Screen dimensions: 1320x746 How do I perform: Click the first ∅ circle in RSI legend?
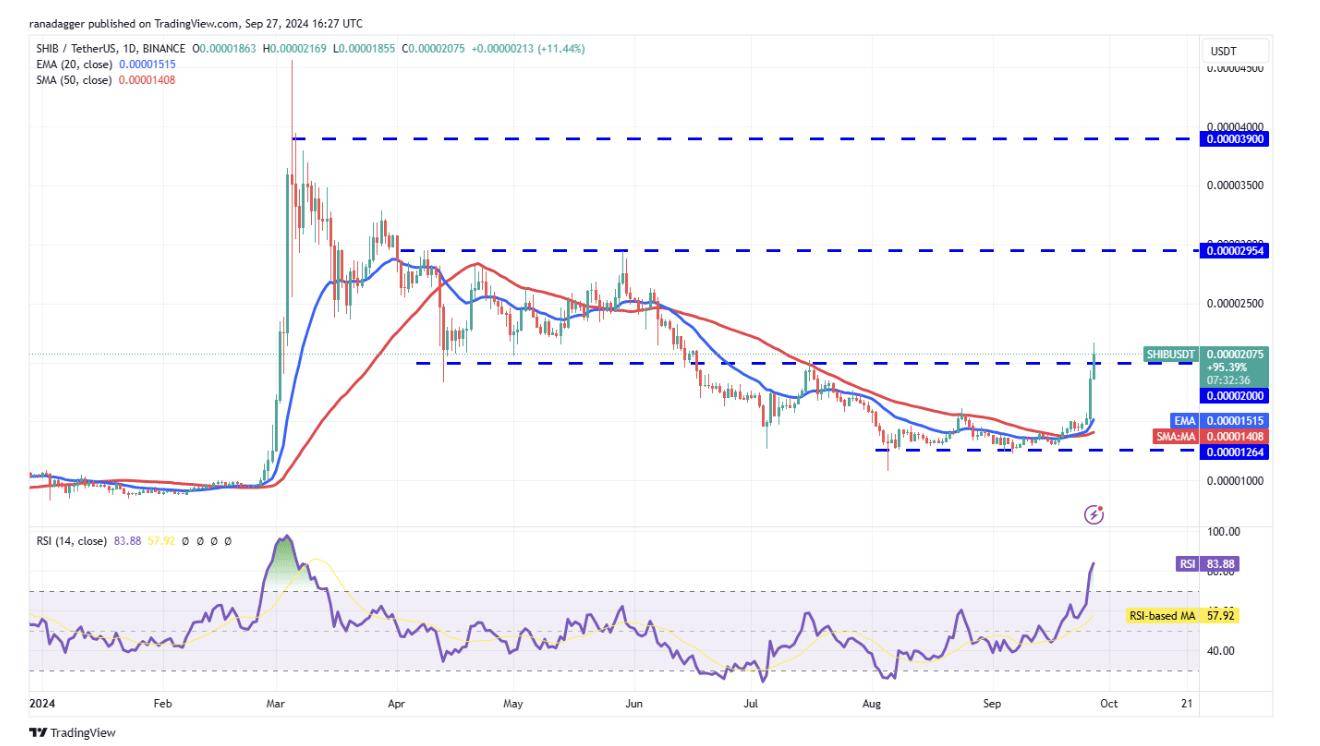click(x=185, y=541)
